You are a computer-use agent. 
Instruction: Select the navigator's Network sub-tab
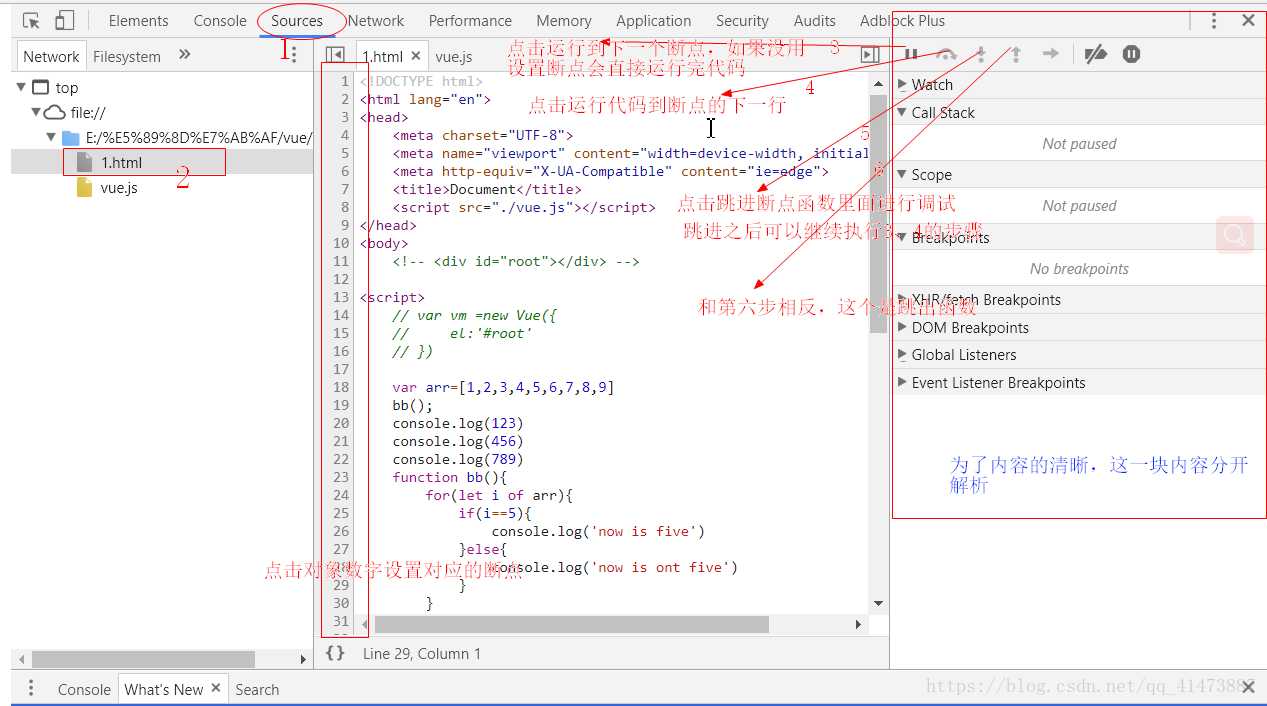[51, 56]
